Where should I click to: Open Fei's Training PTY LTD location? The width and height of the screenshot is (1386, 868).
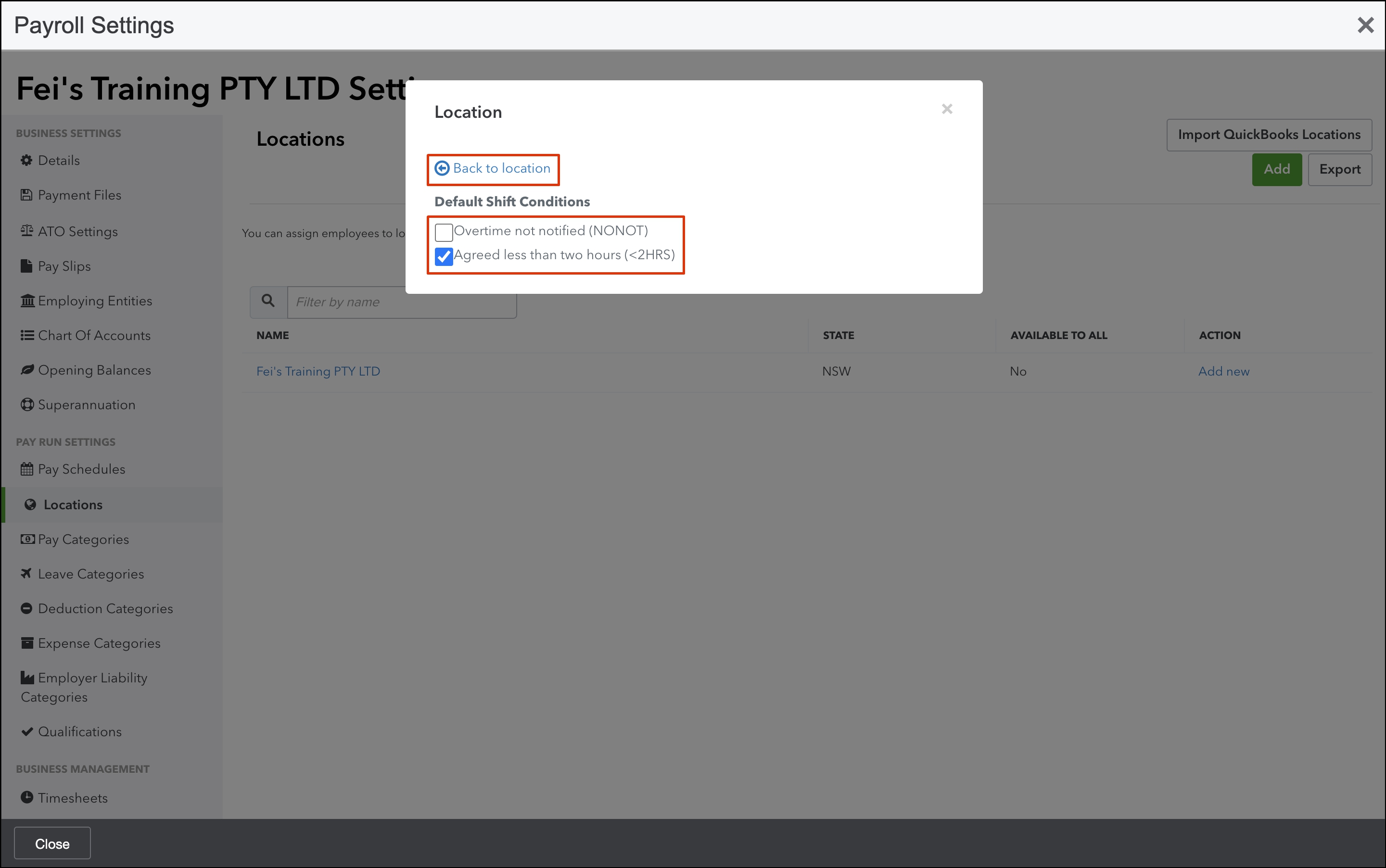pos(318,371)
